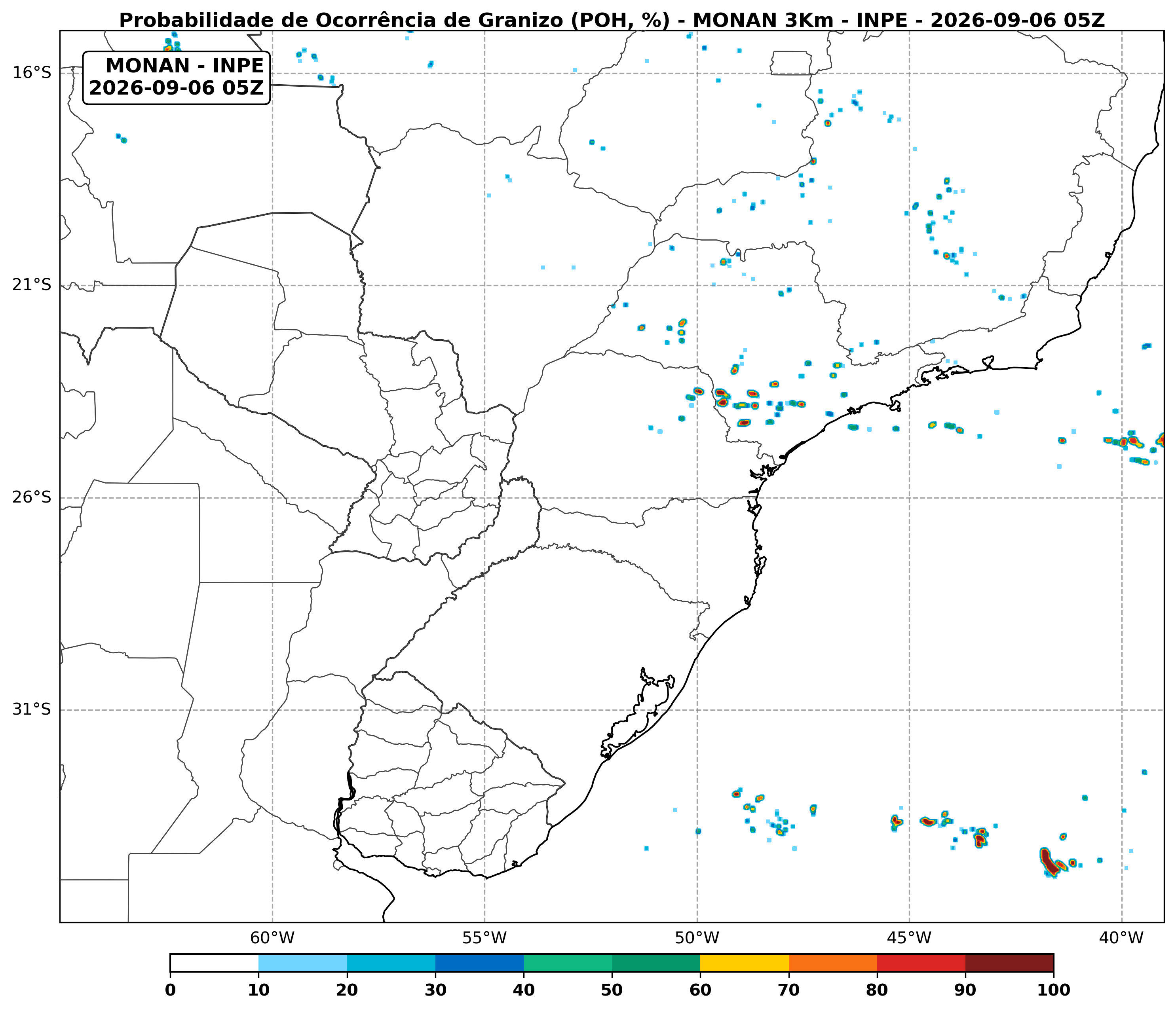Click the large maroon hail cell offshore southeast
The width and height of the screenshot is (1176, 1011).
[1049, 862]
